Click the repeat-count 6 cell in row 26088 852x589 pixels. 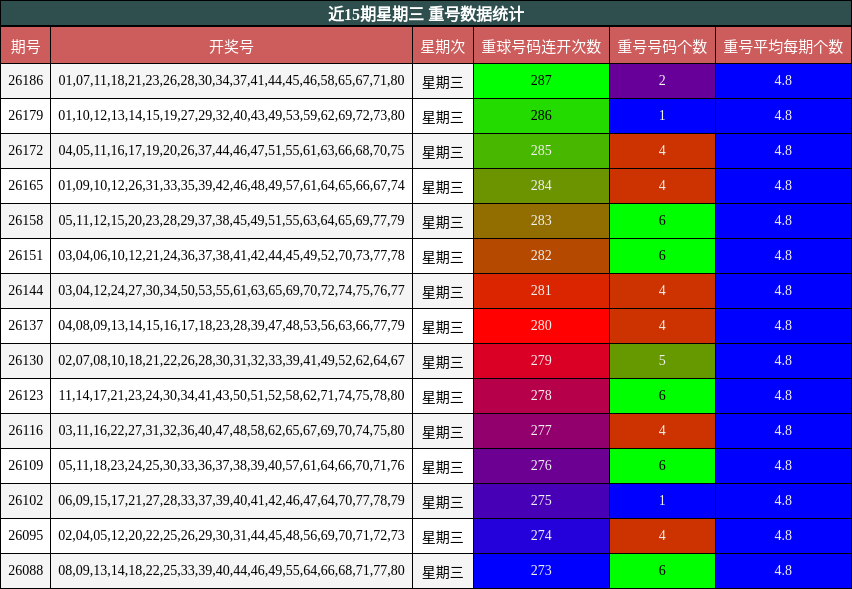pos(662,571)
